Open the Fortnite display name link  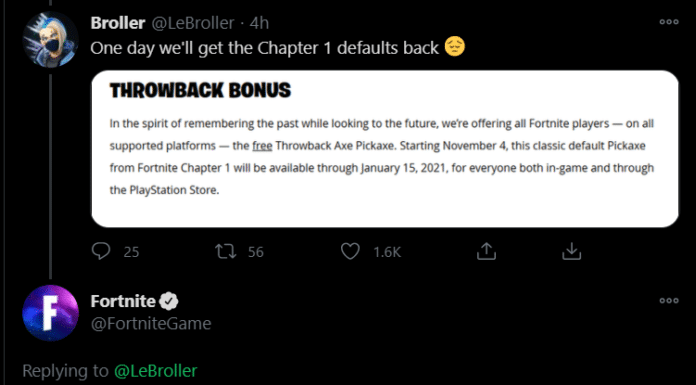pyautogui.click(x=123, y=302)
